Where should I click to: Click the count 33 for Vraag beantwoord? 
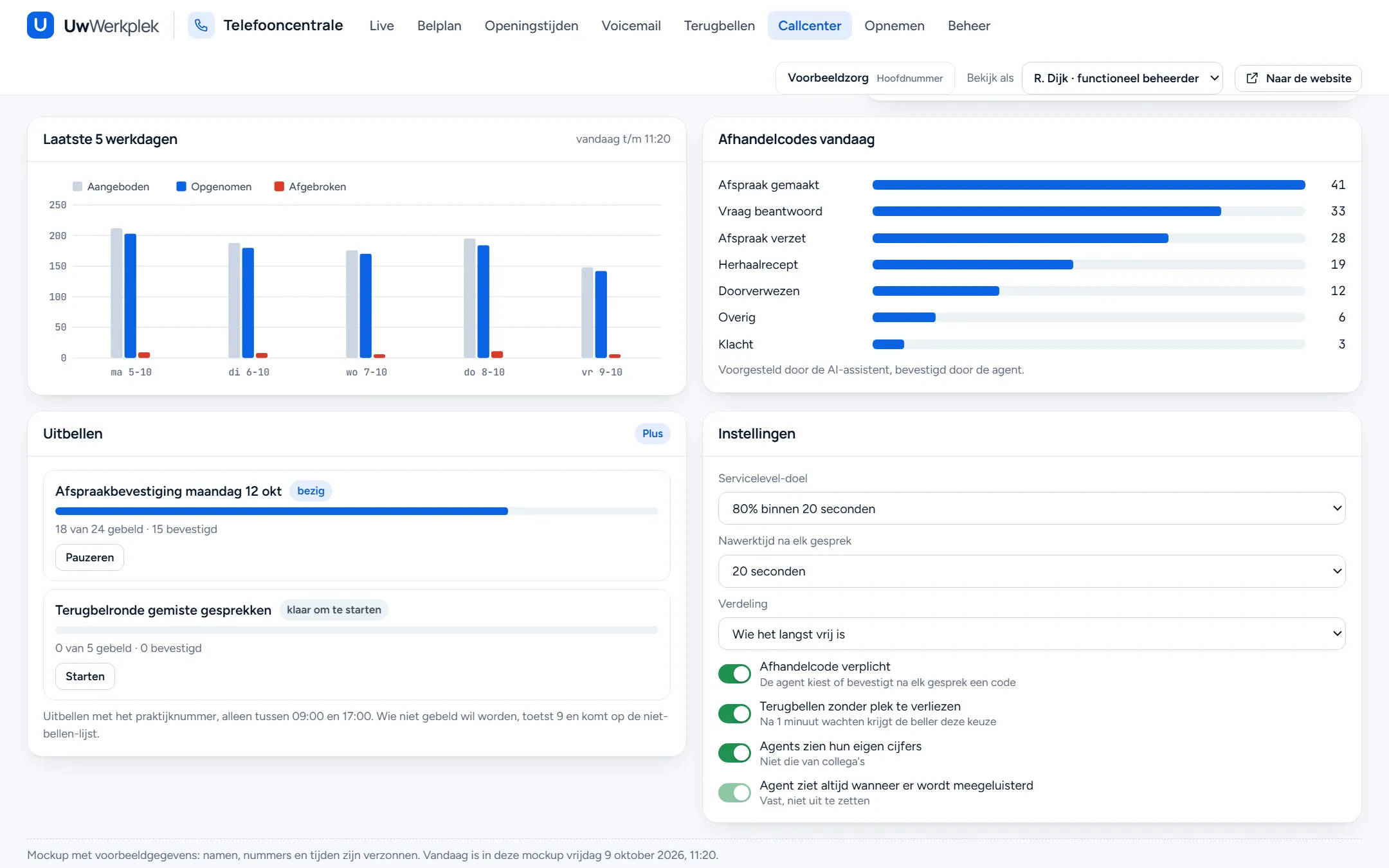point(1338,212)
